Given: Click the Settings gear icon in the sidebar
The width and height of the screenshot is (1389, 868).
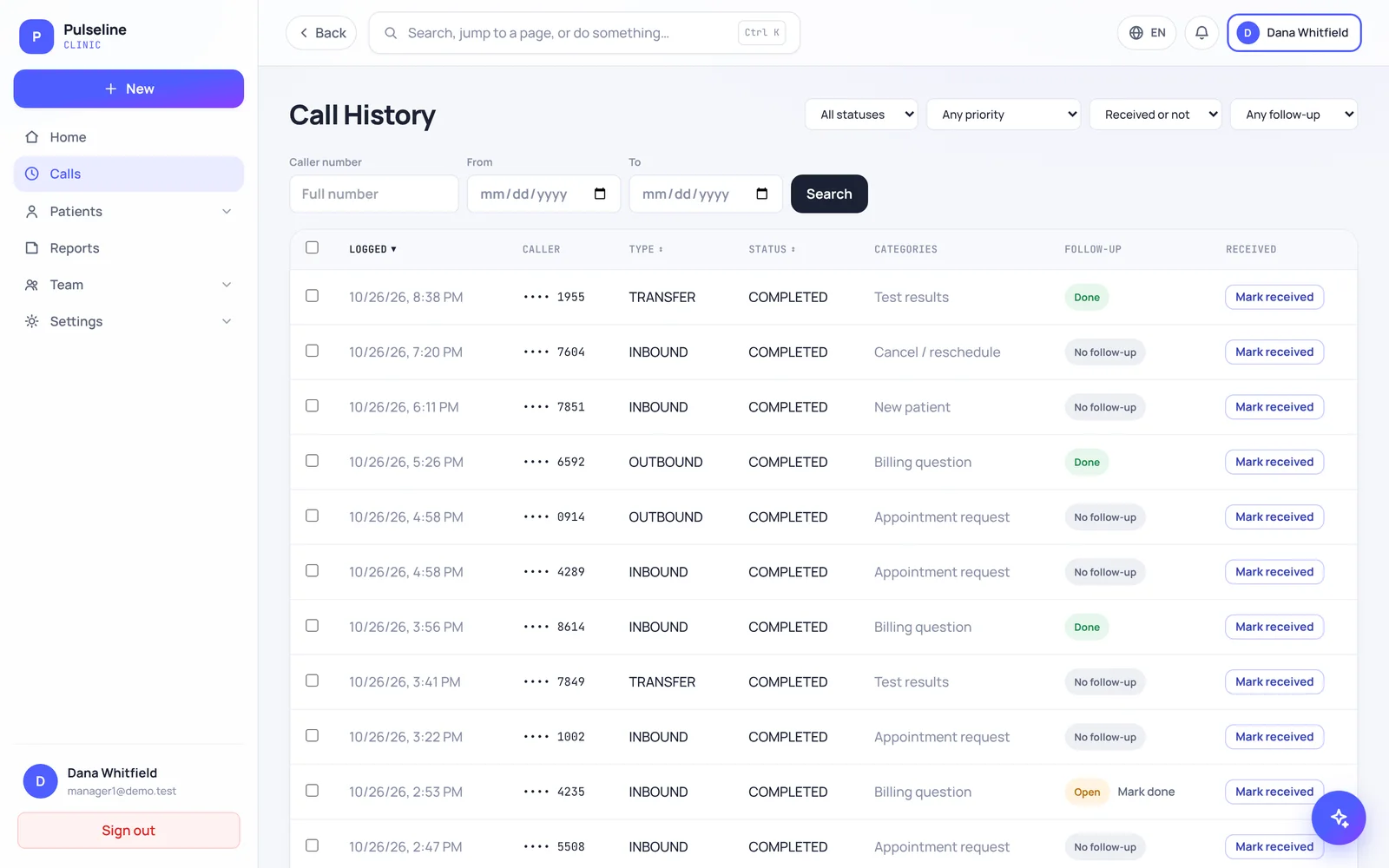Looking at the screenshot, I should click(32, 321).
